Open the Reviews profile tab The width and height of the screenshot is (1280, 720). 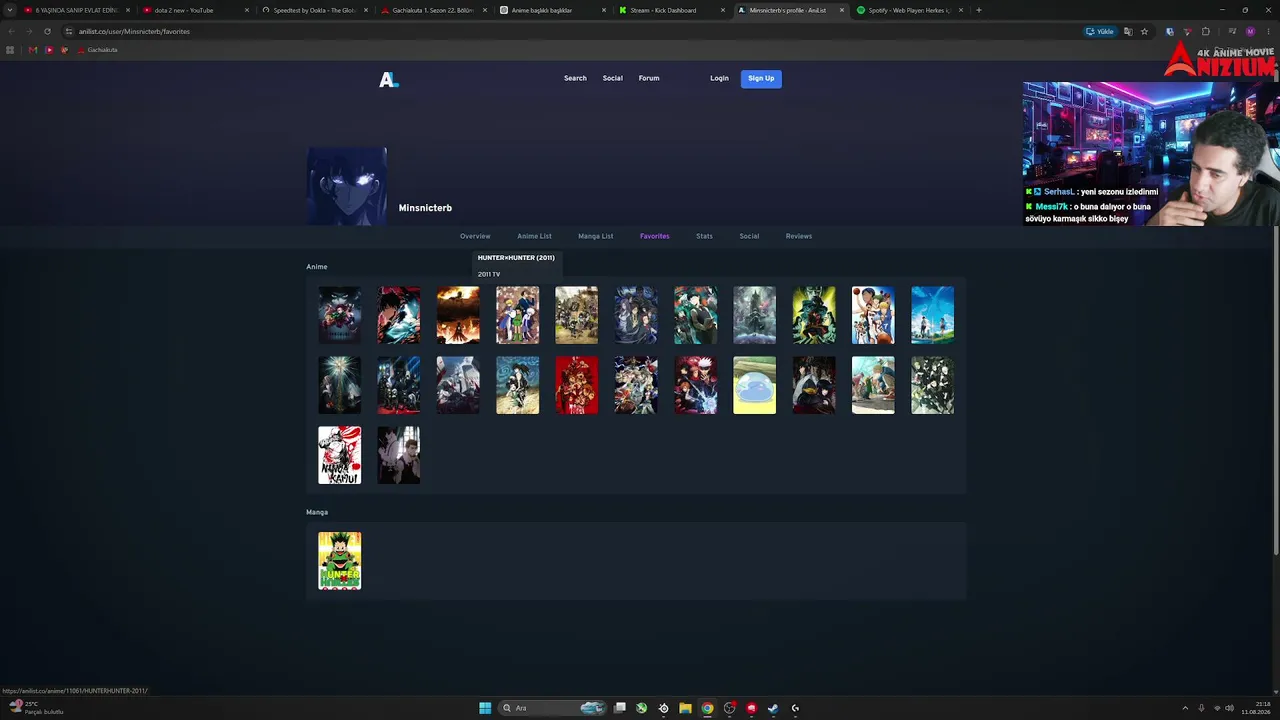(799, 236)
